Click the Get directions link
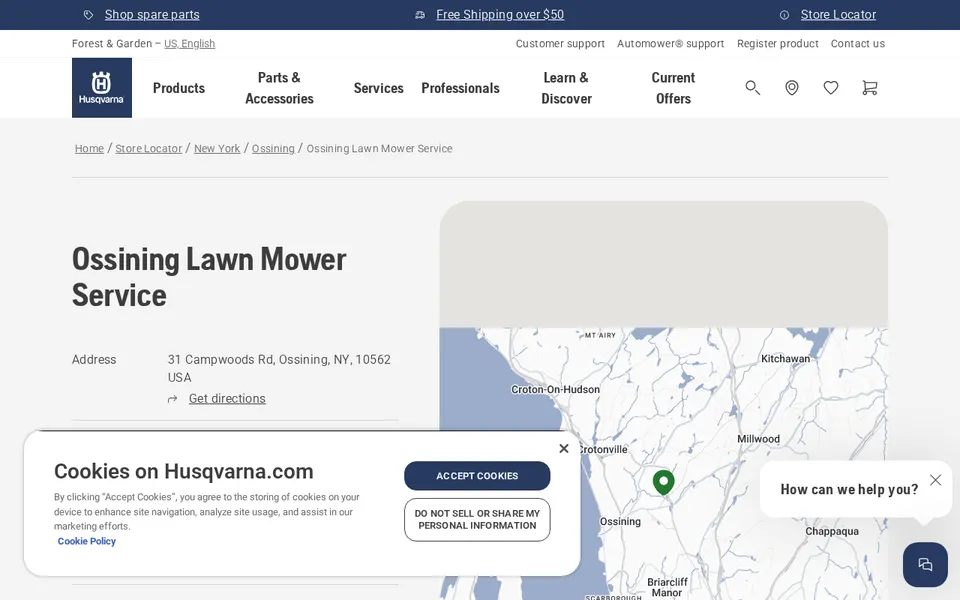Image resolution: width=960 pixels, height=600 pixels. [x=227, y=399]
